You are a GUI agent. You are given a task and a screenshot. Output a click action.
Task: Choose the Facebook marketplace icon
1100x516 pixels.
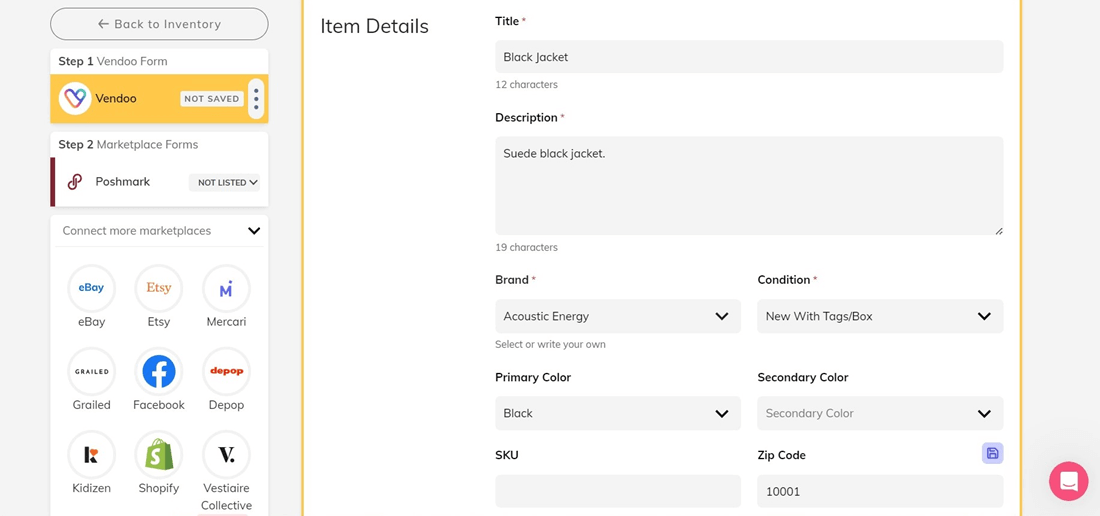159,372
